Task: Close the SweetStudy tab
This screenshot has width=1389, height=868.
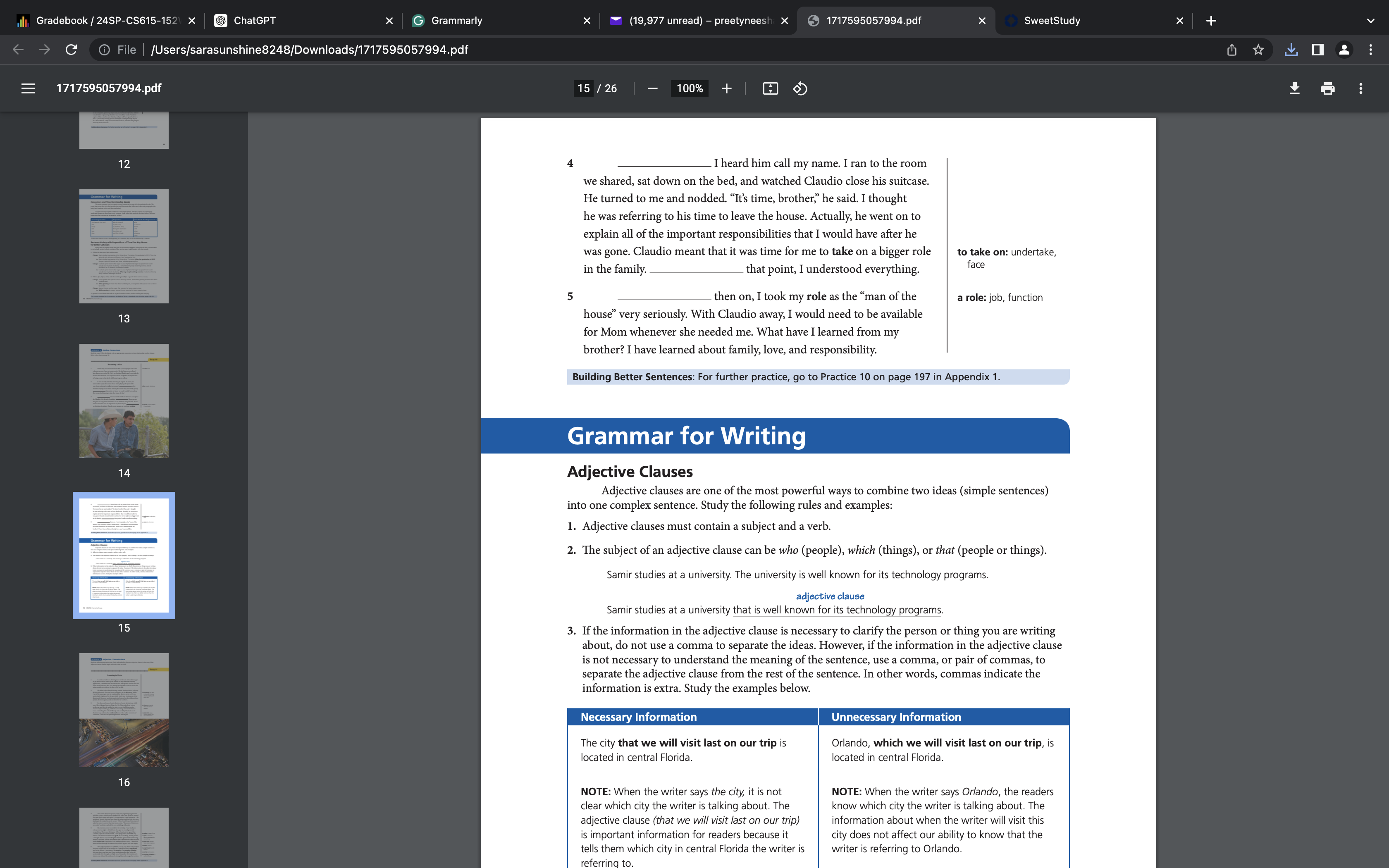Action: [1179, 21]
